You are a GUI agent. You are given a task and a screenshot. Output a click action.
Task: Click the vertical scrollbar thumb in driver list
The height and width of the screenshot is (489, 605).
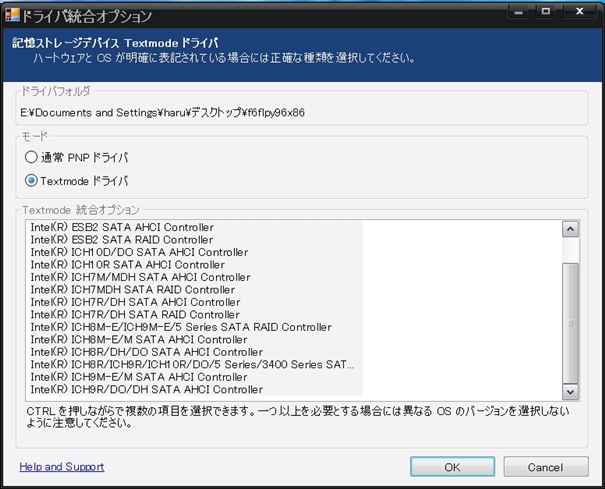[x=570, y=323]
